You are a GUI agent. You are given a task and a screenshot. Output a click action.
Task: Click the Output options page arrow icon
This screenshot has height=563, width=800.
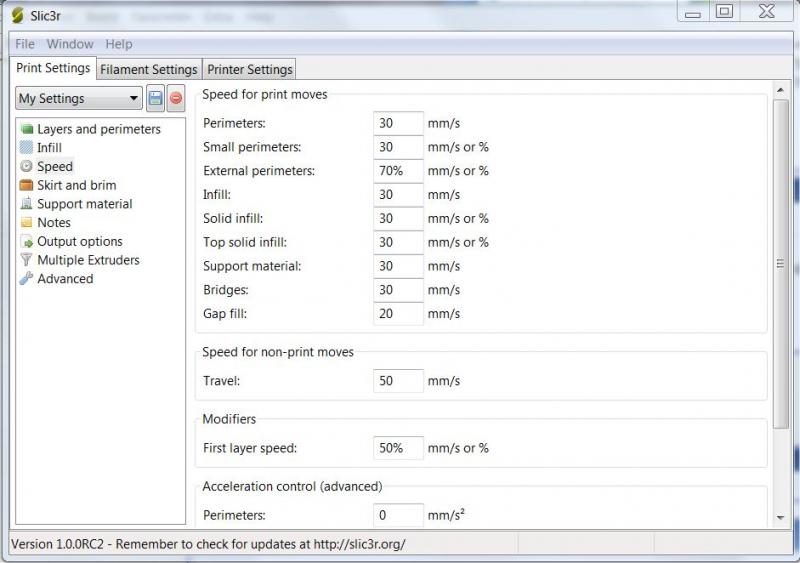(27, 241)
